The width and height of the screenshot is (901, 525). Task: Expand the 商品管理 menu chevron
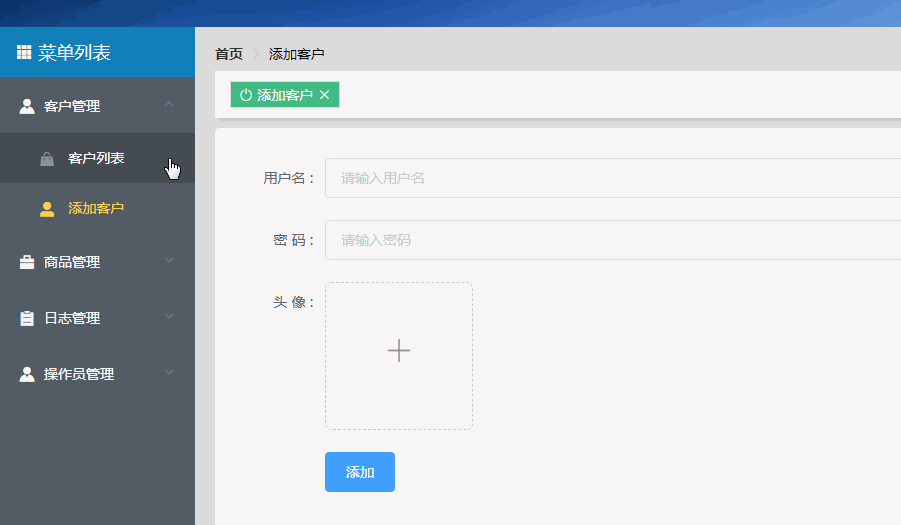click(169, 260)
